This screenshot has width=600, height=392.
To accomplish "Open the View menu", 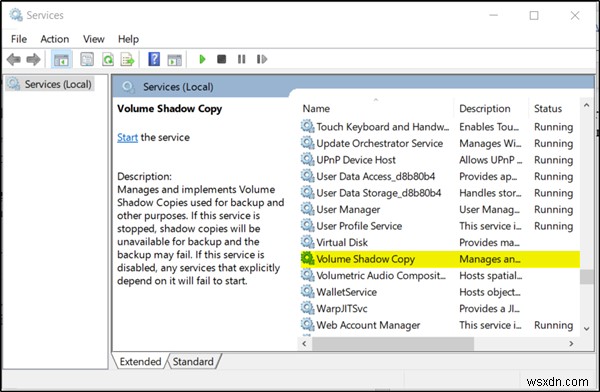I will [x=94, y=39].
